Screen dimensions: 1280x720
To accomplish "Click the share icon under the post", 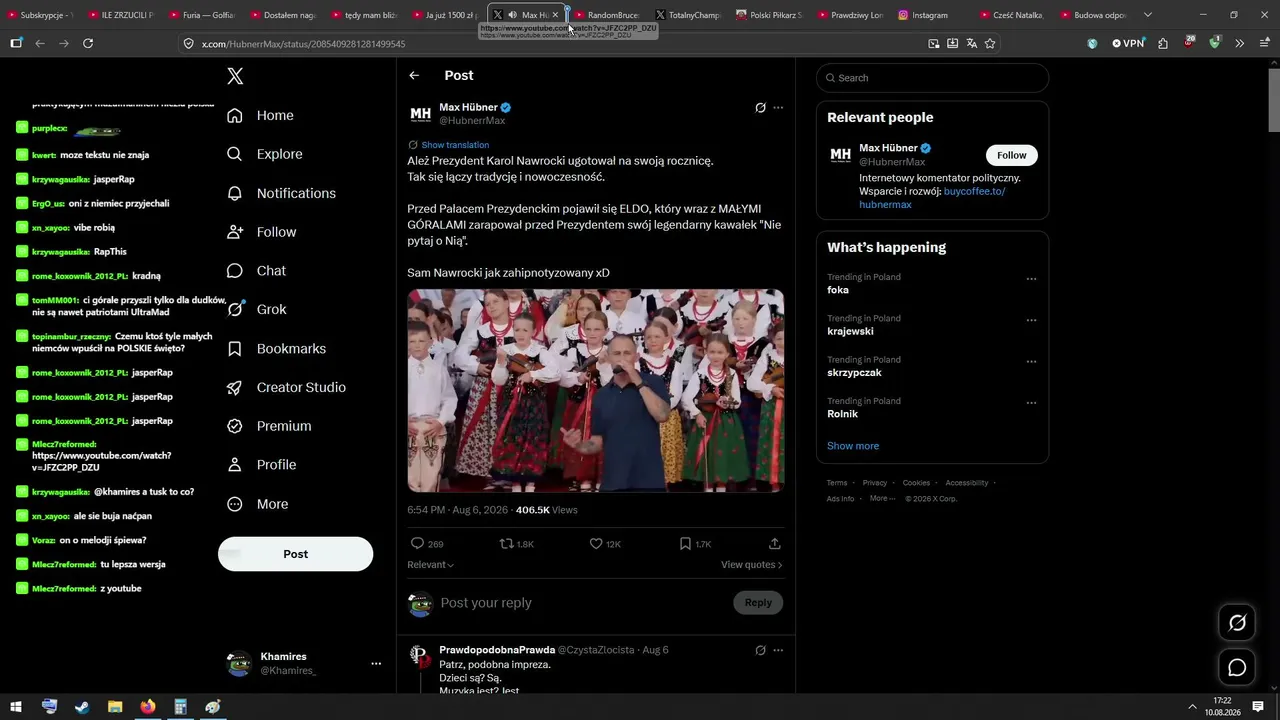I will coord(774,544).
